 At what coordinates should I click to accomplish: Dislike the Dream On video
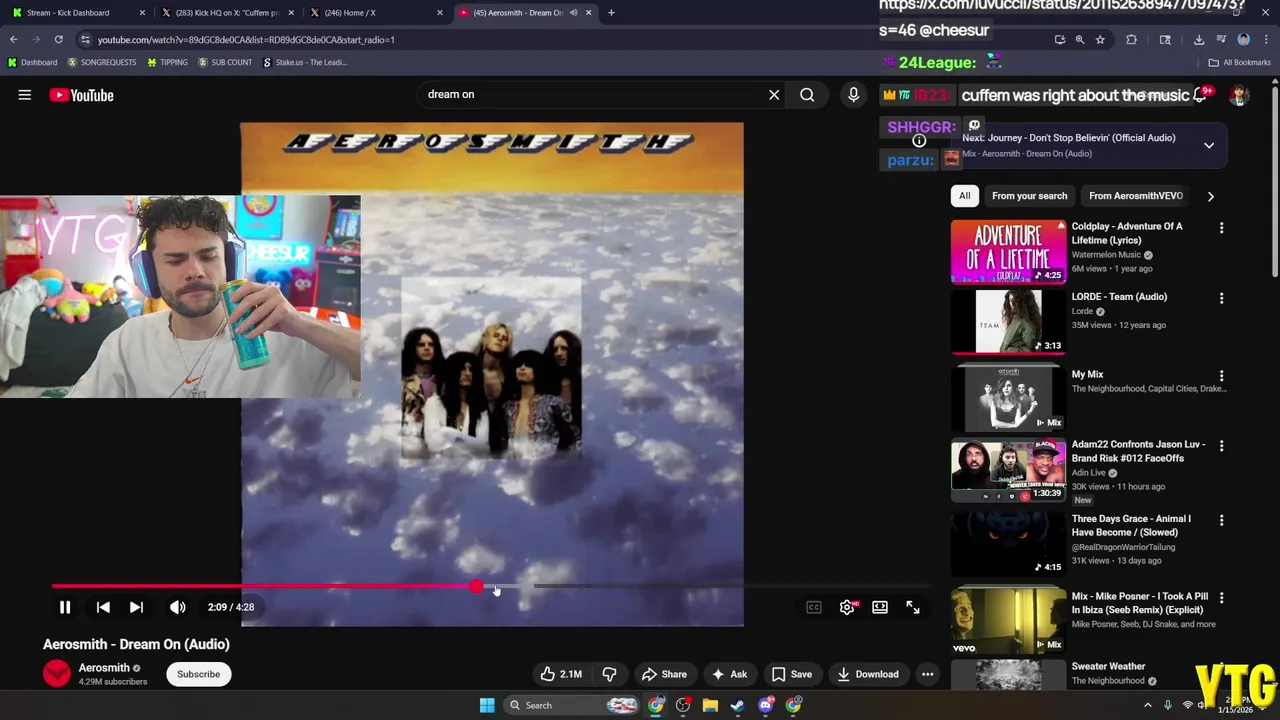[x=609, y=674]
